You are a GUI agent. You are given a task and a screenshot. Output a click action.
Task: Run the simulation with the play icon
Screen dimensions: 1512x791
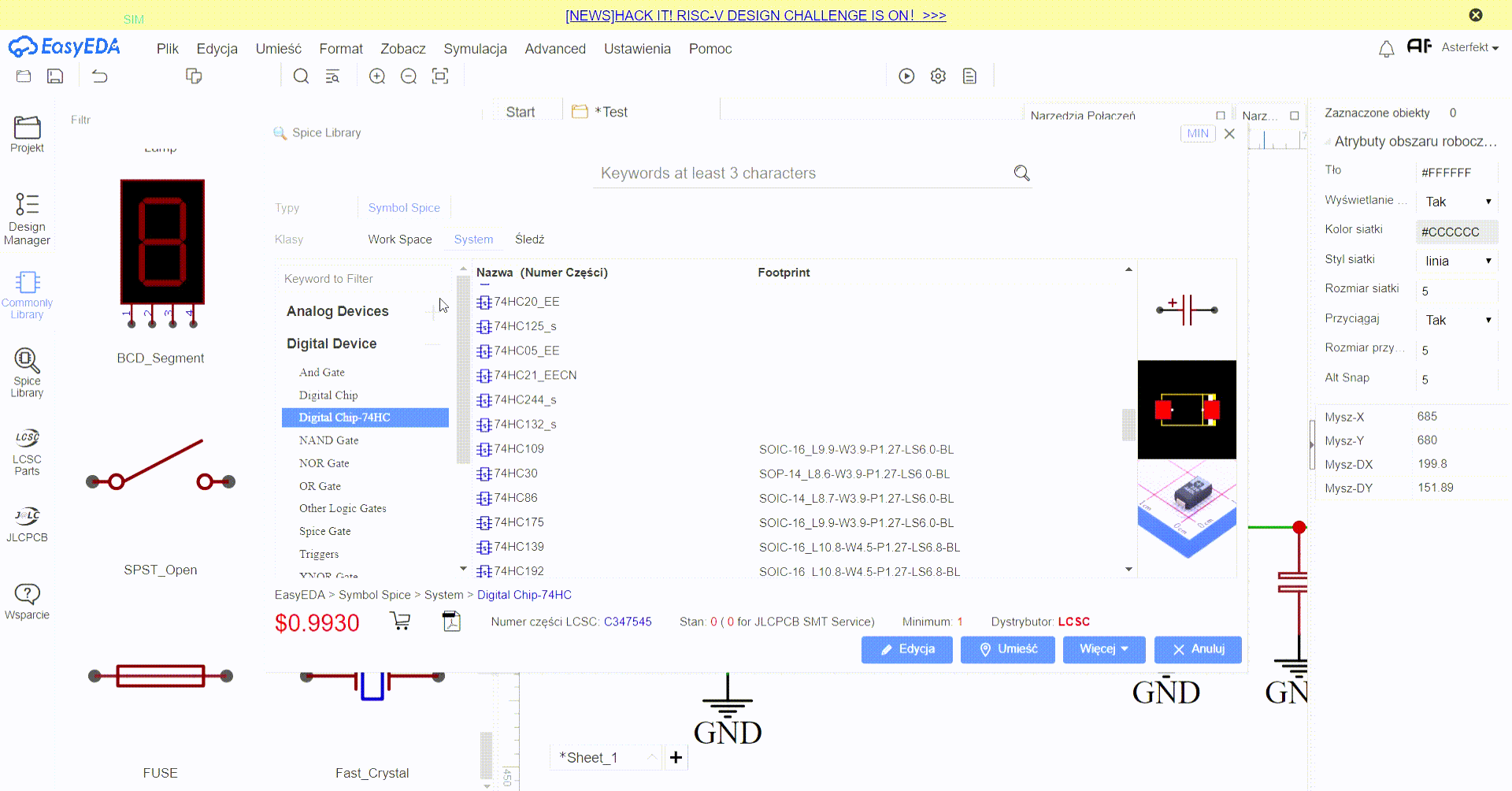906,76
